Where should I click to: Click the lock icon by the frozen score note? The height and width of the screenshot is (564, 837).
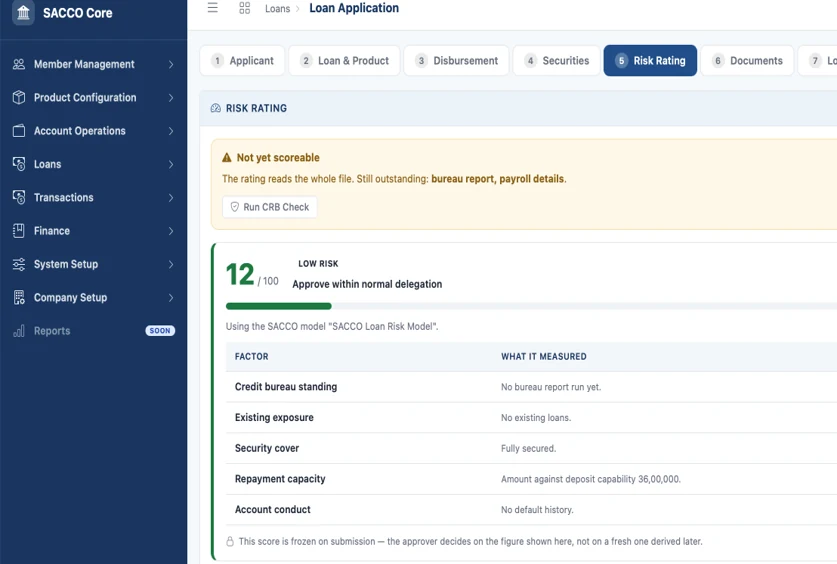[230, 542]
